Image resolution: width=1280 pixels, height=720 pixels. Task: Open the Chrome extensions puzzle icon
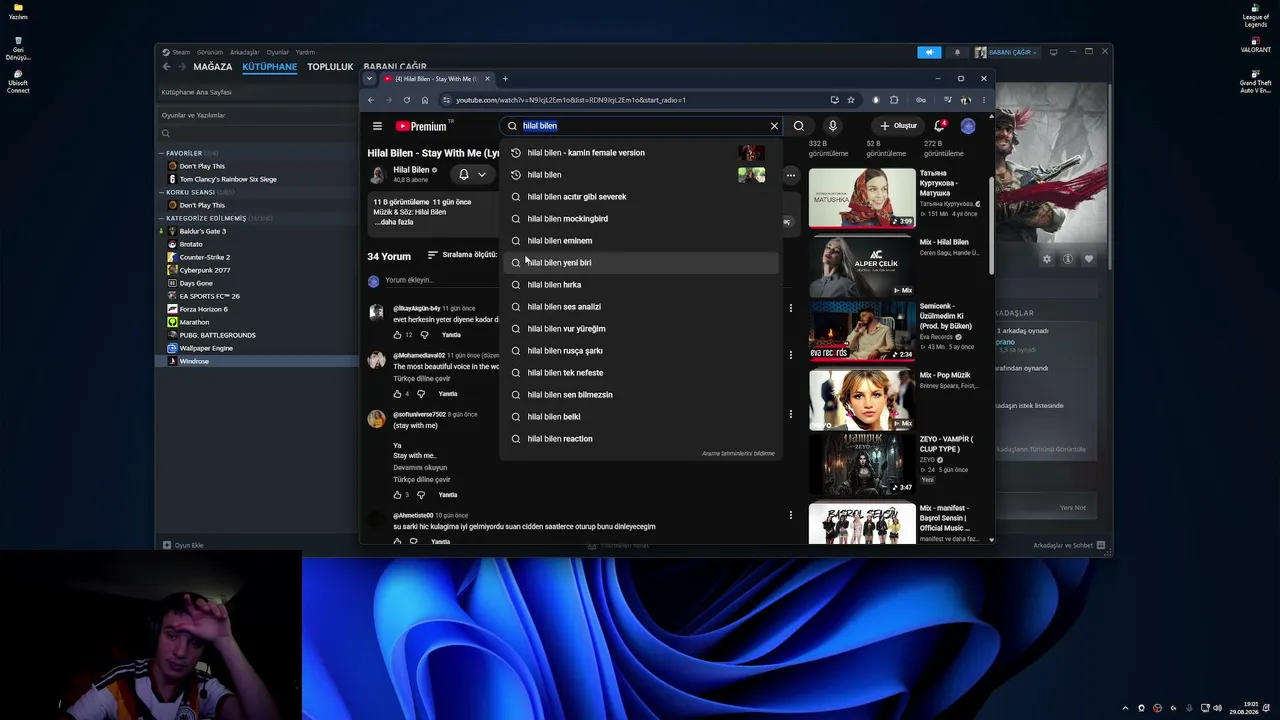click(894, 100)
